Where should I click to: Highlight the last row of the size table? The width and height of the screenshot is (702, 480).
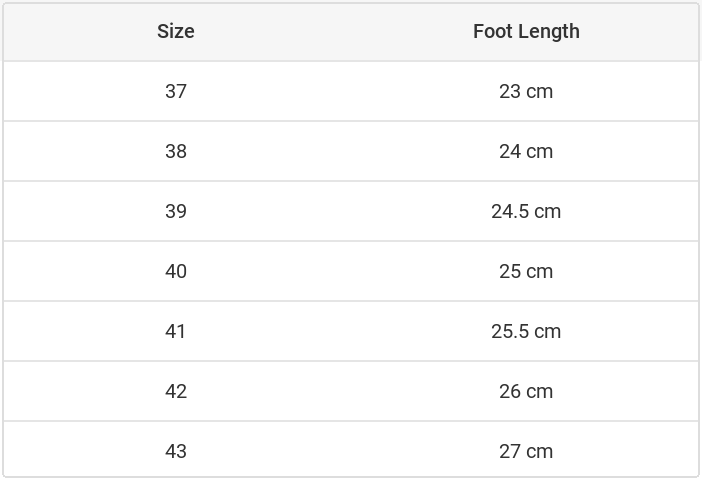click(350, 451)
